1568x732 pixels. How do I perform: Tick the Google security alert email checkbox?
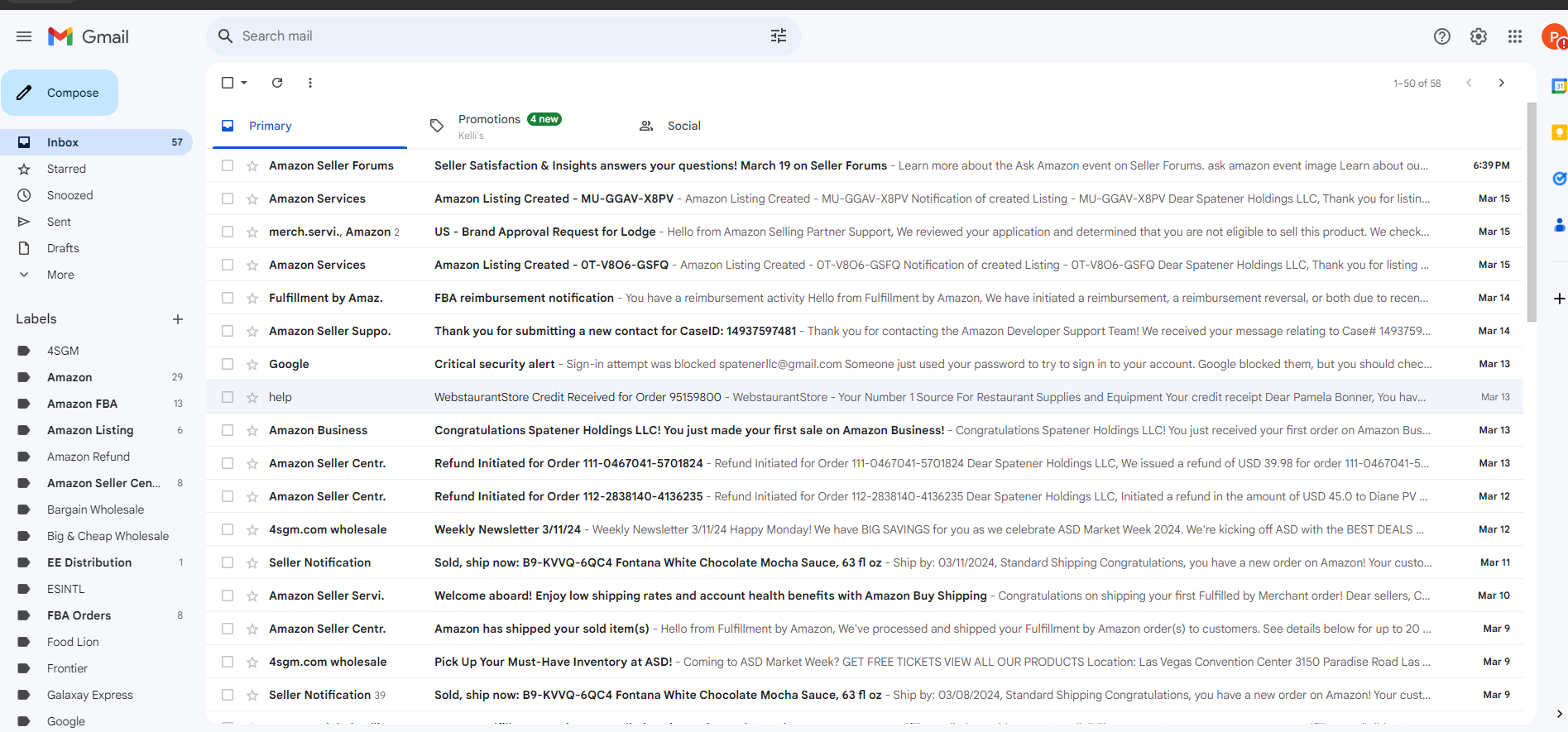pos(228,364)
